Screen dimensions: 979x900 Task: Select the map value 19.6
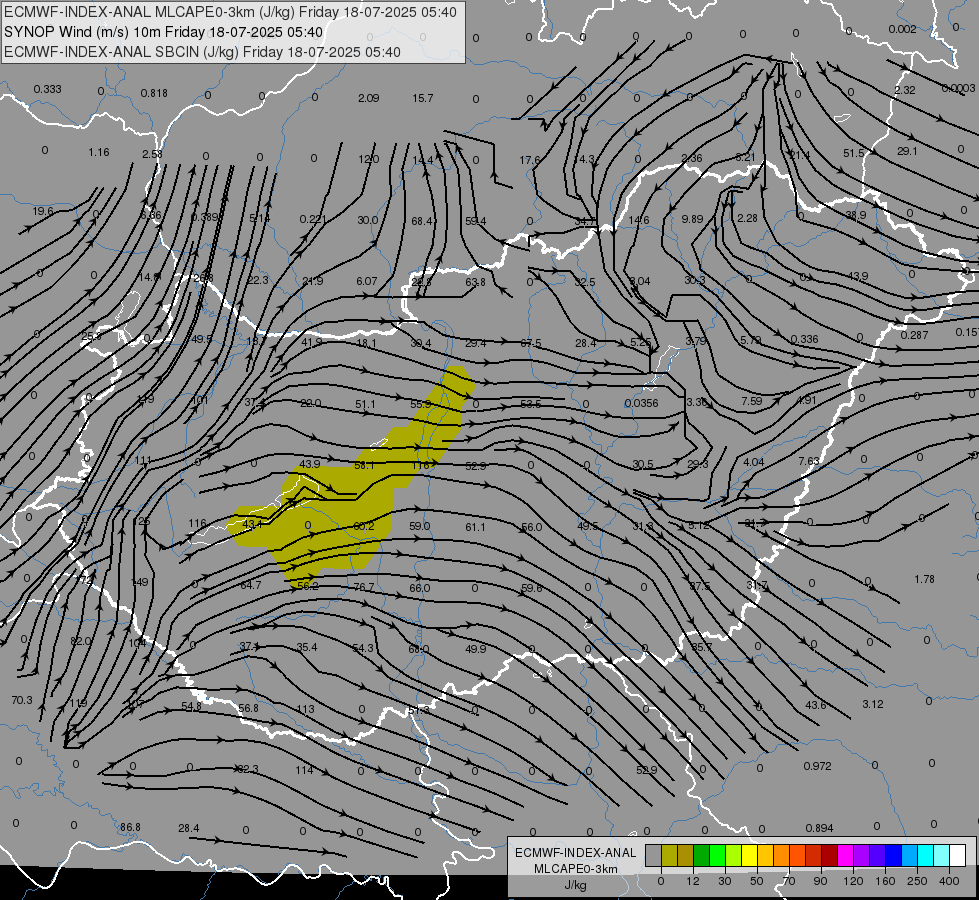[x=42, y=211]
